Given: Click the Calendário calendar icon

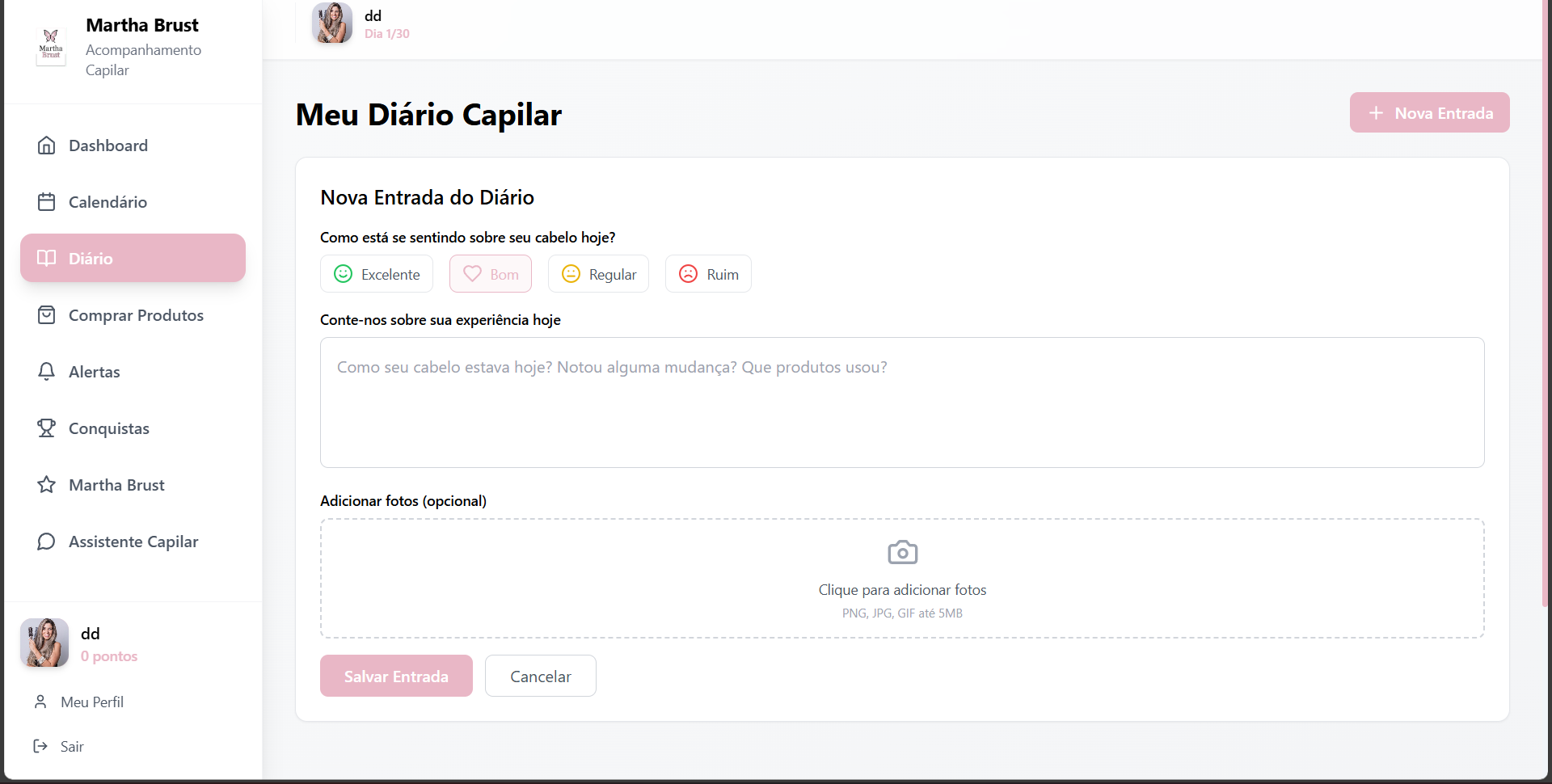Looking at the screenshot, I should [47, 202].
